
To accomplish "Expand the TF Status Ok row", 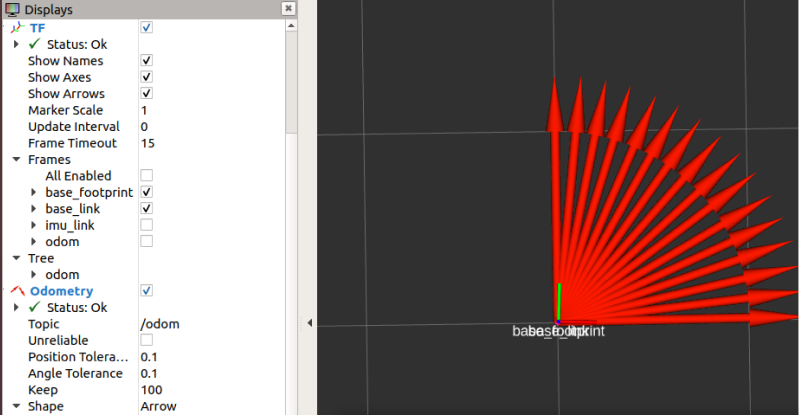I will [x=16, y=44].
